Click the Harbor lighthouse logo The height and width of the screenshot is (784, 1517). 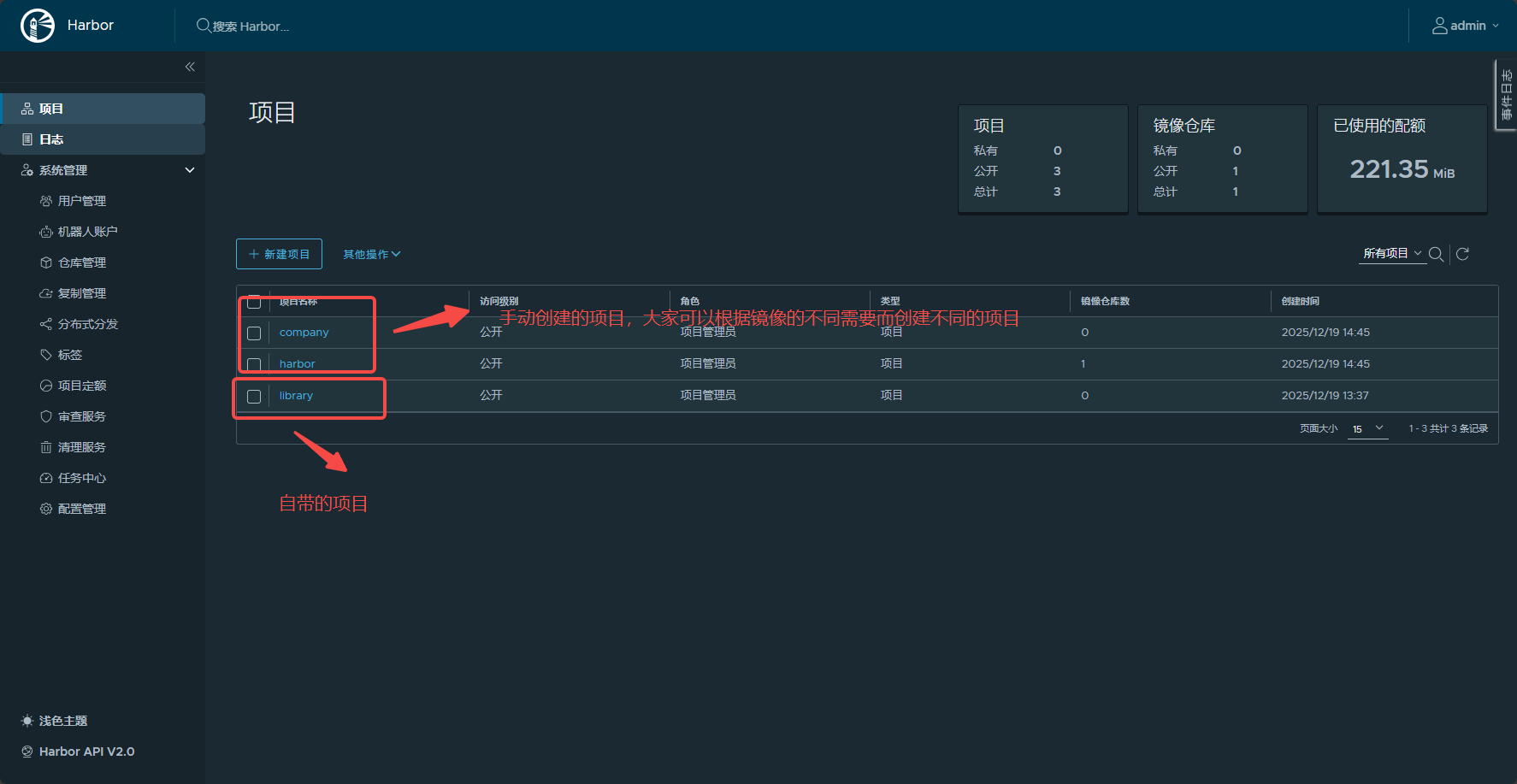click(x=38, y=26)
